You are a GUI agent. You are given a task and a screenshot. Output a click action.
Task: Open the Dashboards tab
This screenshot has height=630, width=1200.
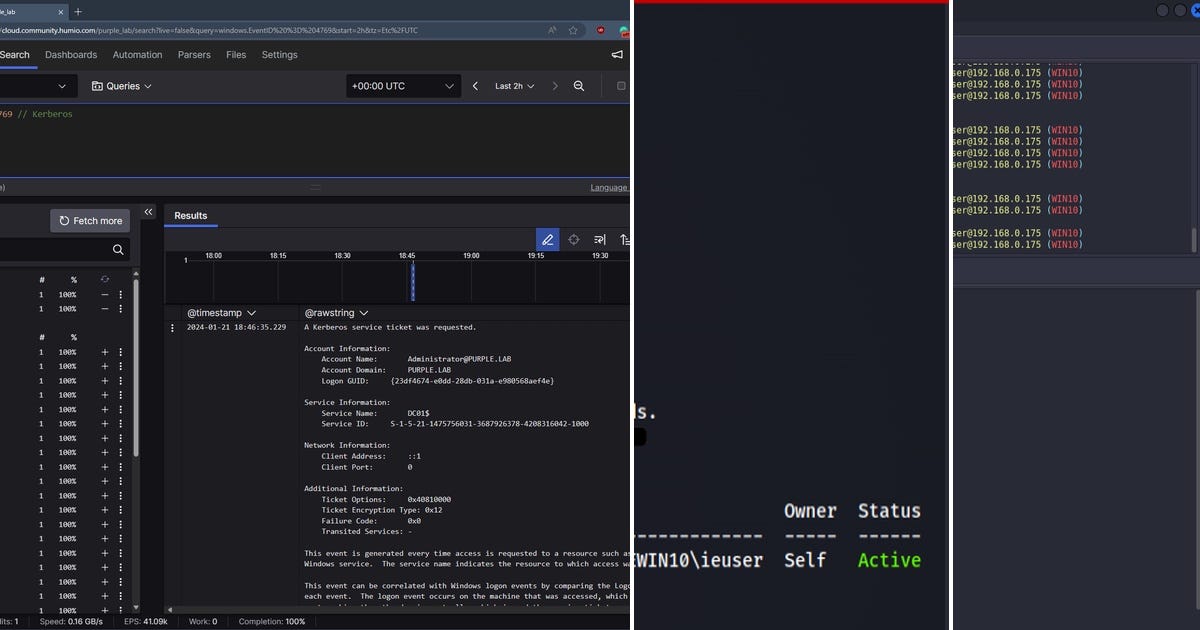[x=71, y=55]
